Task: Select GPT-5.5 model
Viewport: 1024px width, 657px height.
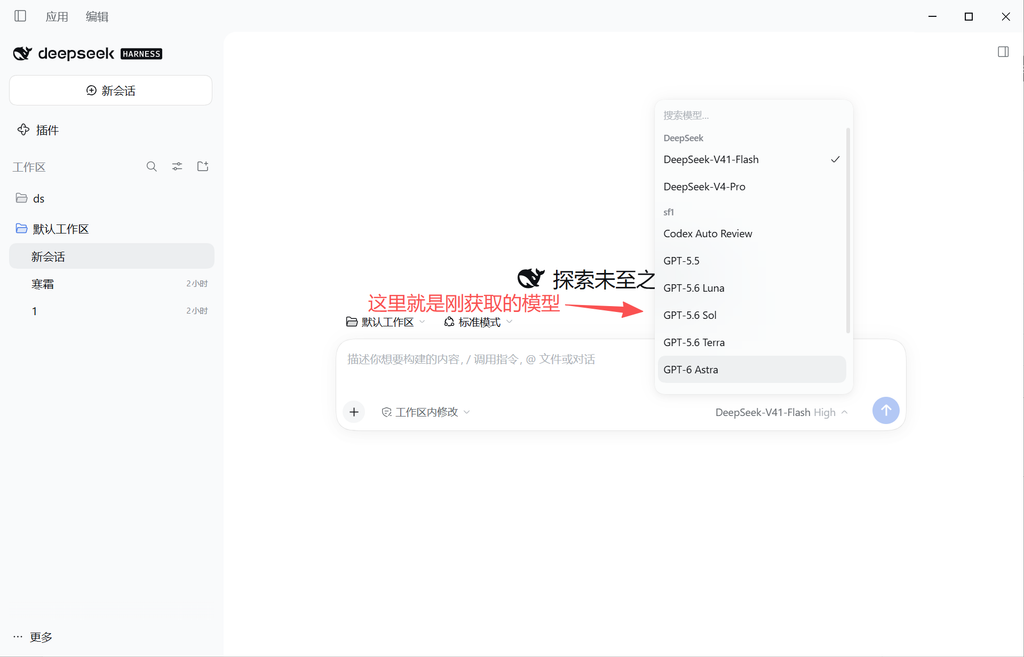Action: 752,261
